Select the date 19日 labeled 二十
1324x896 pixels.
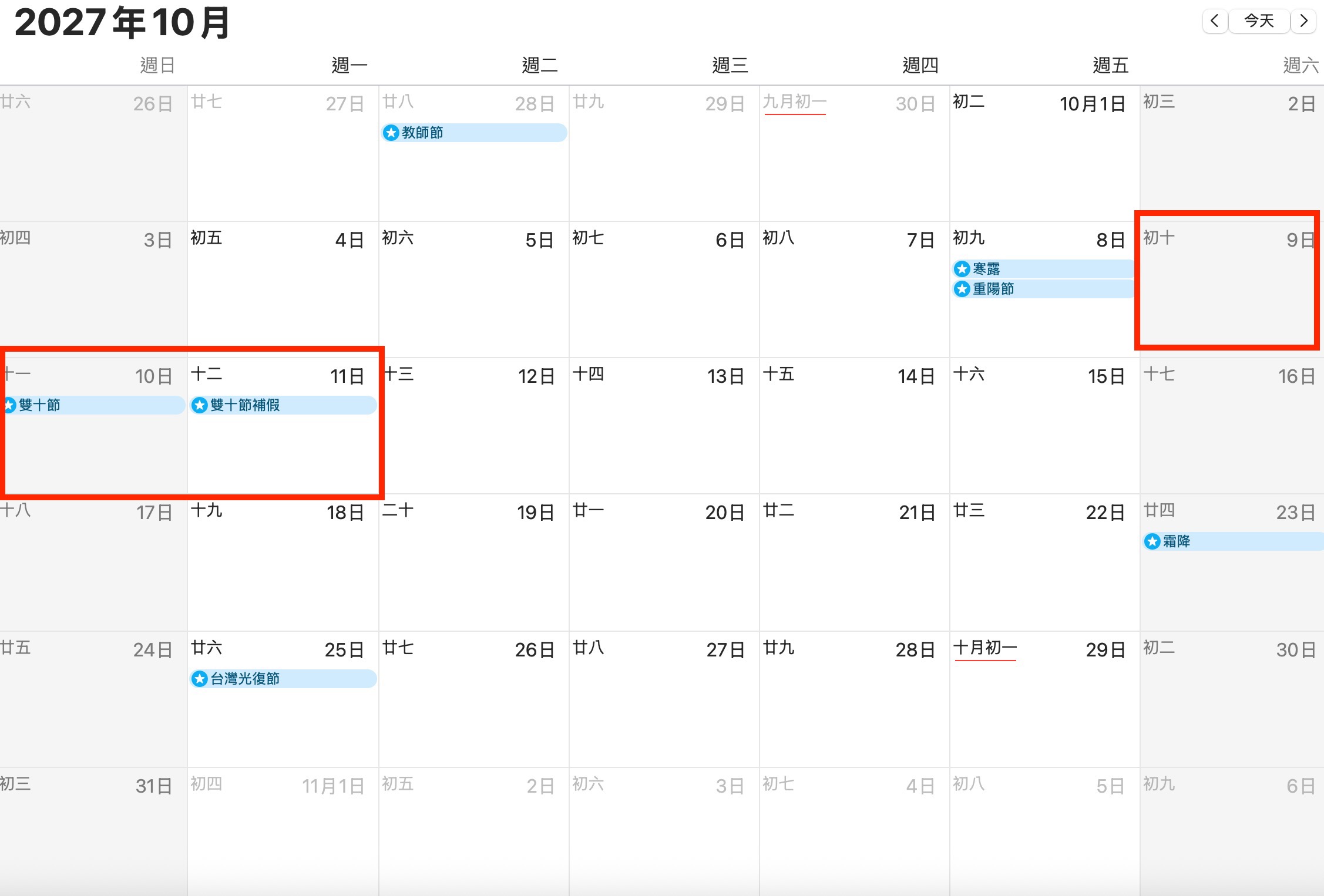tap(536, 513)
